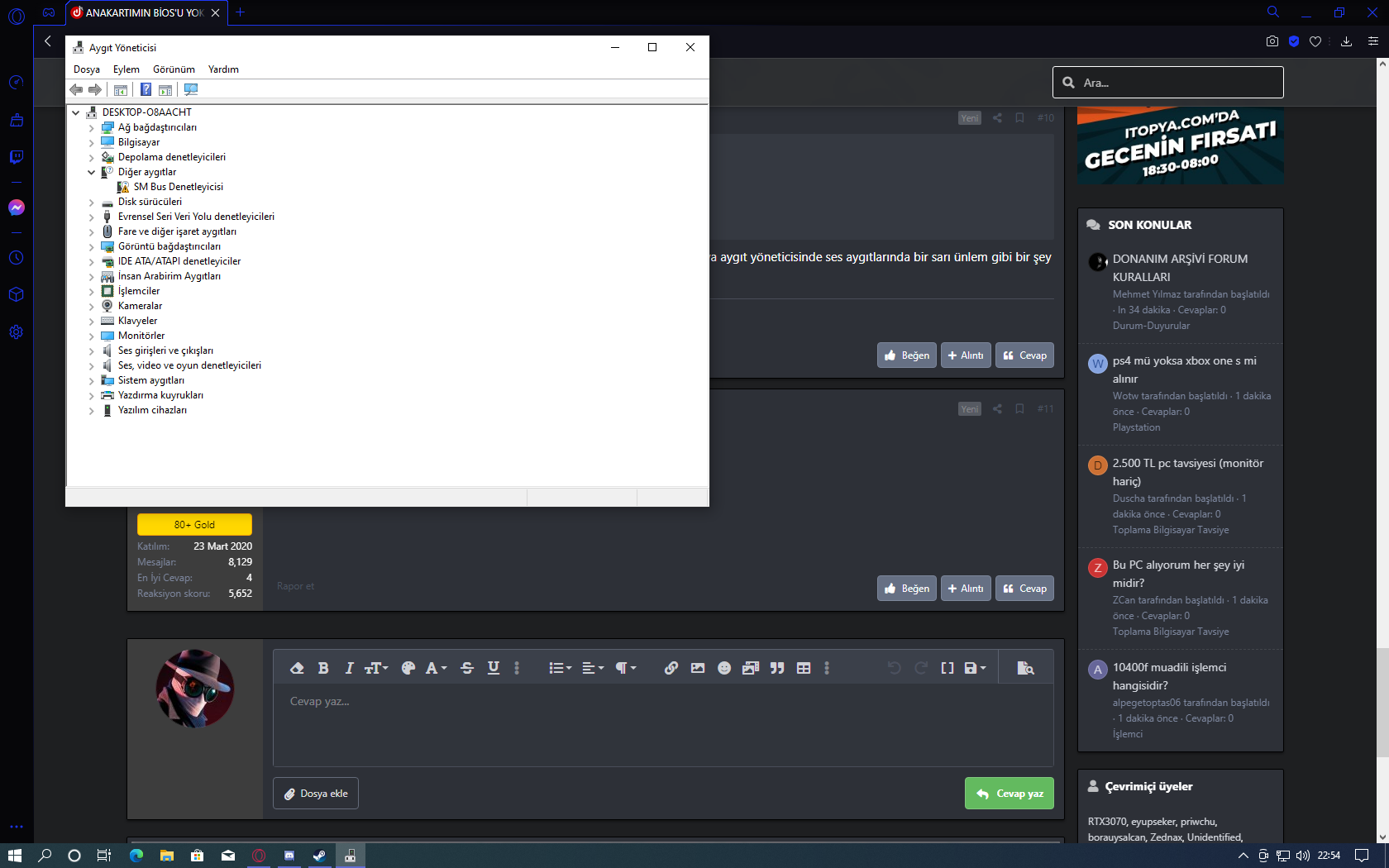
Task: Open the list type dropdown in editor
Action: pyautogui.click(x=561, y=668)
